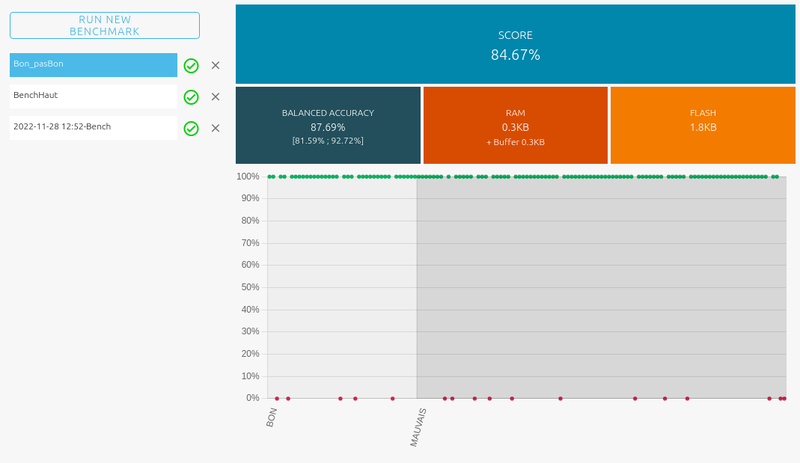Click the RAM 0.3KB tile

[515, 125]
